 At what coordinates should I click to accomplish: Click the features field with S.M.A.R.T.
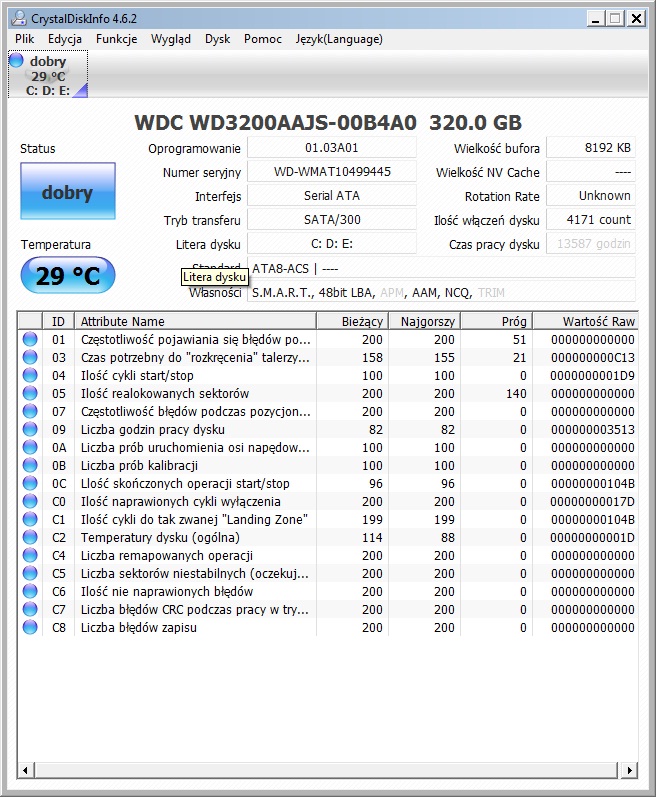pyautogui.click(x=442, y=292)
